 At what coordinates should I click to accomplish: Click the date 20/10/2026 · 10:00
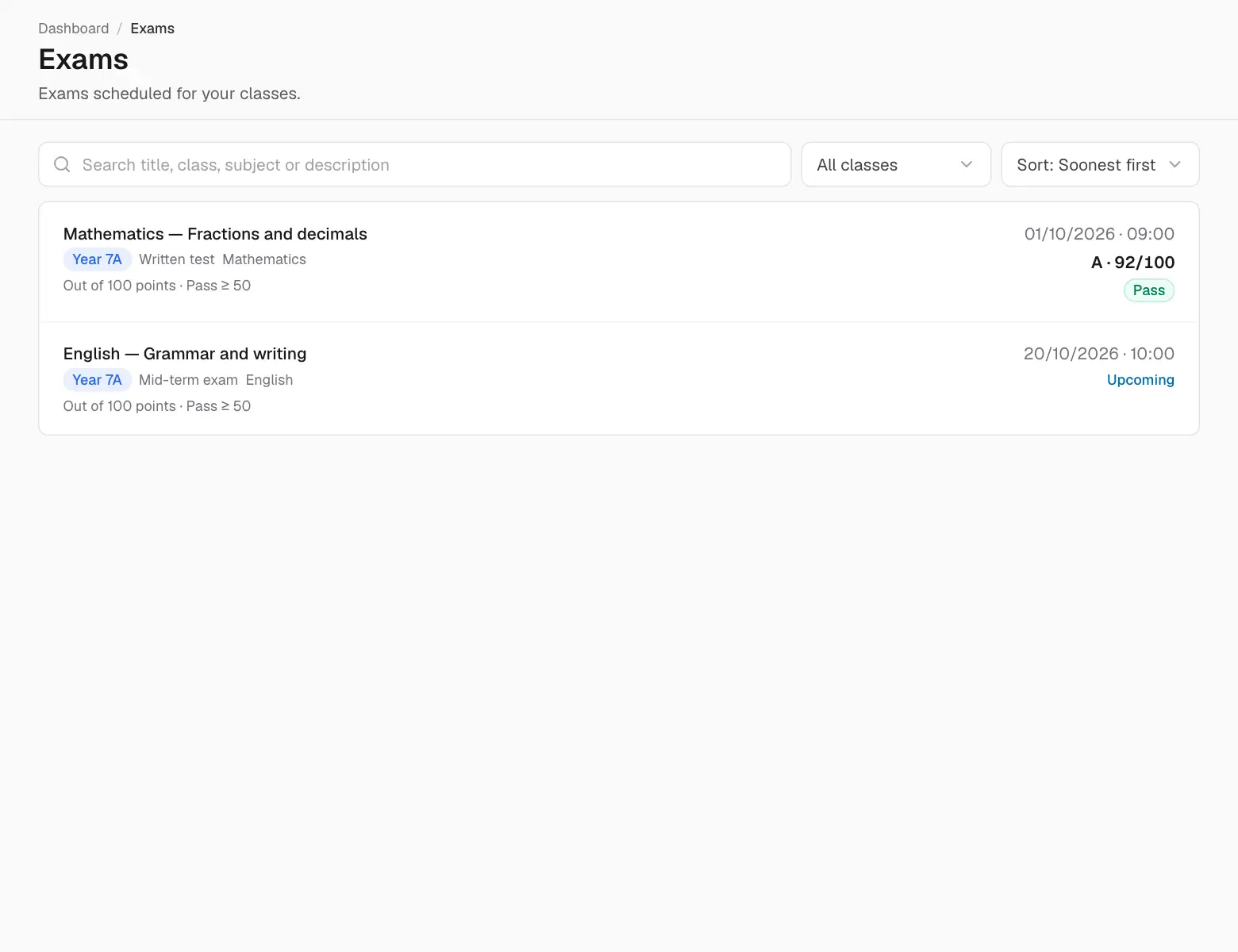pyautogui.click(x=1099, y=354)
